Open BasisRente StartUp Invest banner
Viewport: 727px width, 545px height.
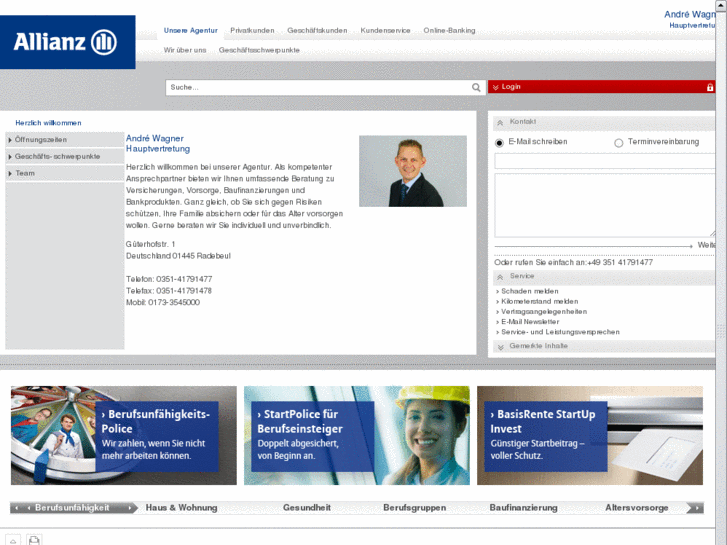(590, 436)
